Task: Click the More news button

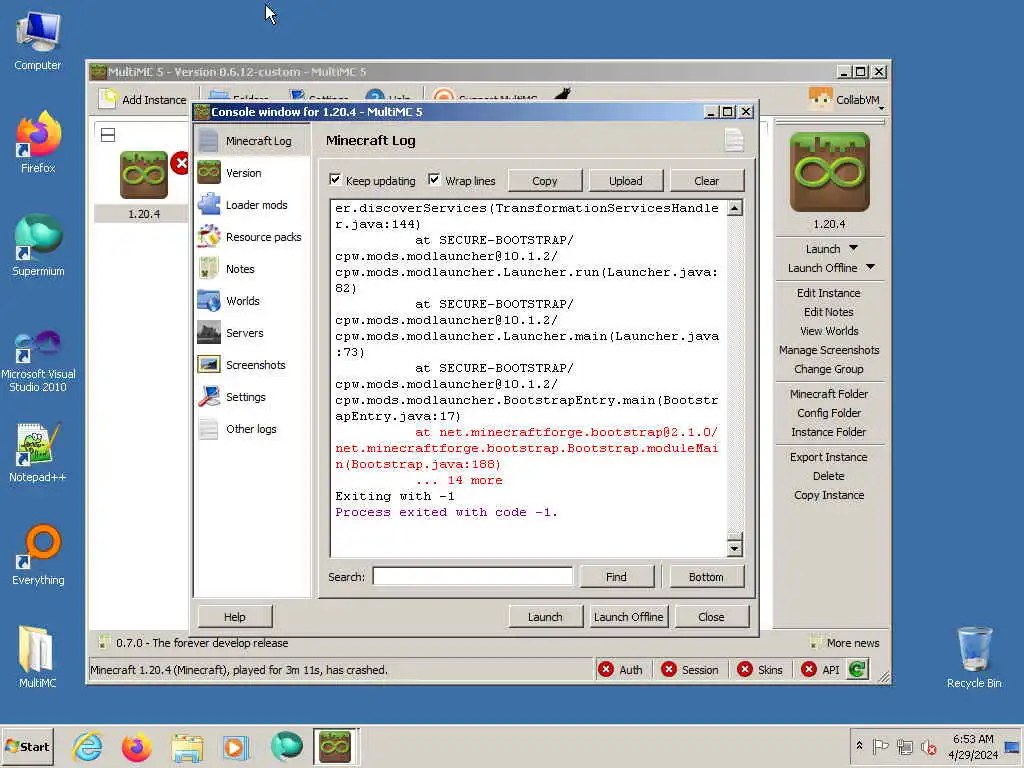Action: tap(845, 643)
